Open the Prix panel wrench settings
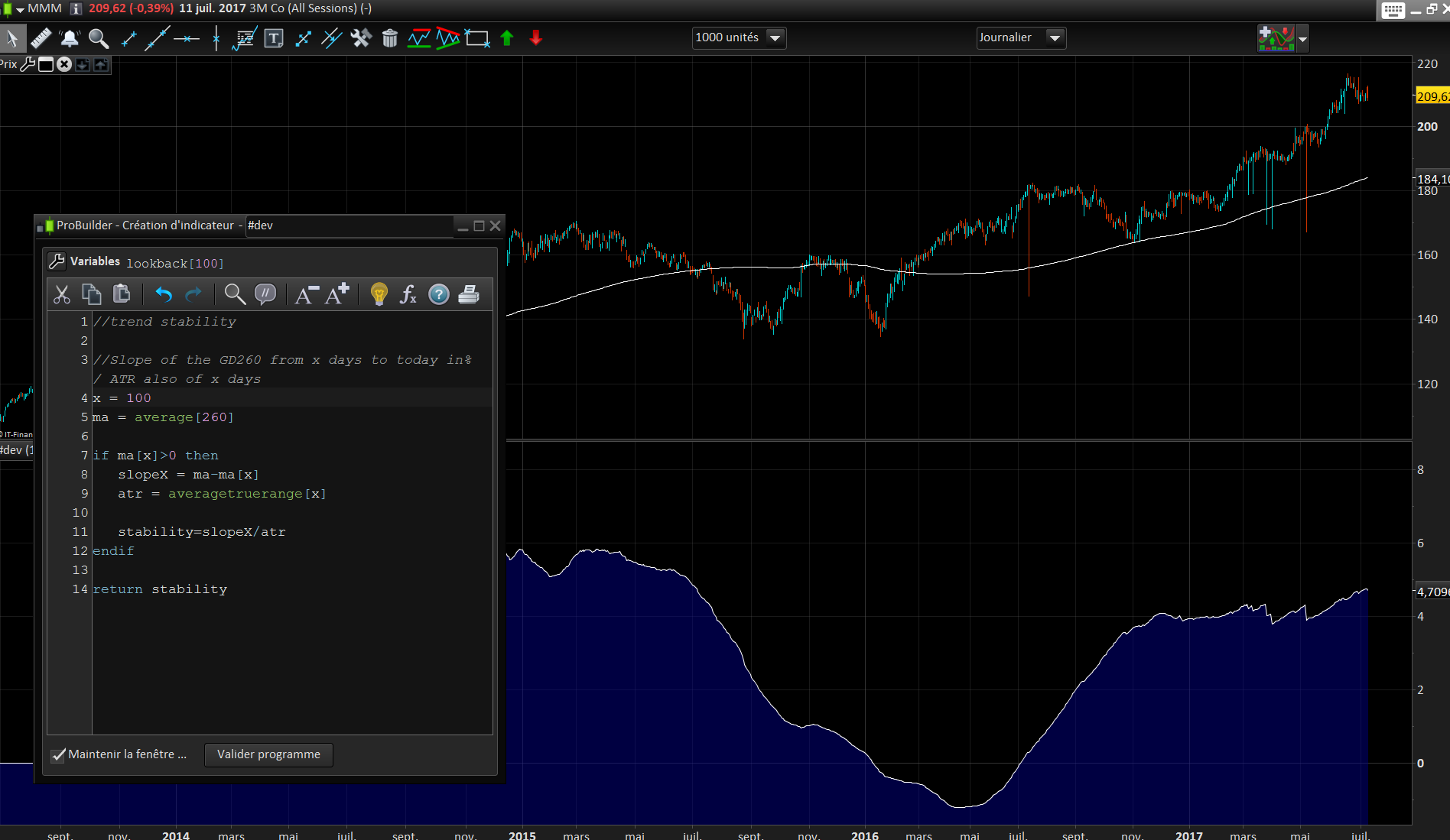 click(x=28, y=64)
